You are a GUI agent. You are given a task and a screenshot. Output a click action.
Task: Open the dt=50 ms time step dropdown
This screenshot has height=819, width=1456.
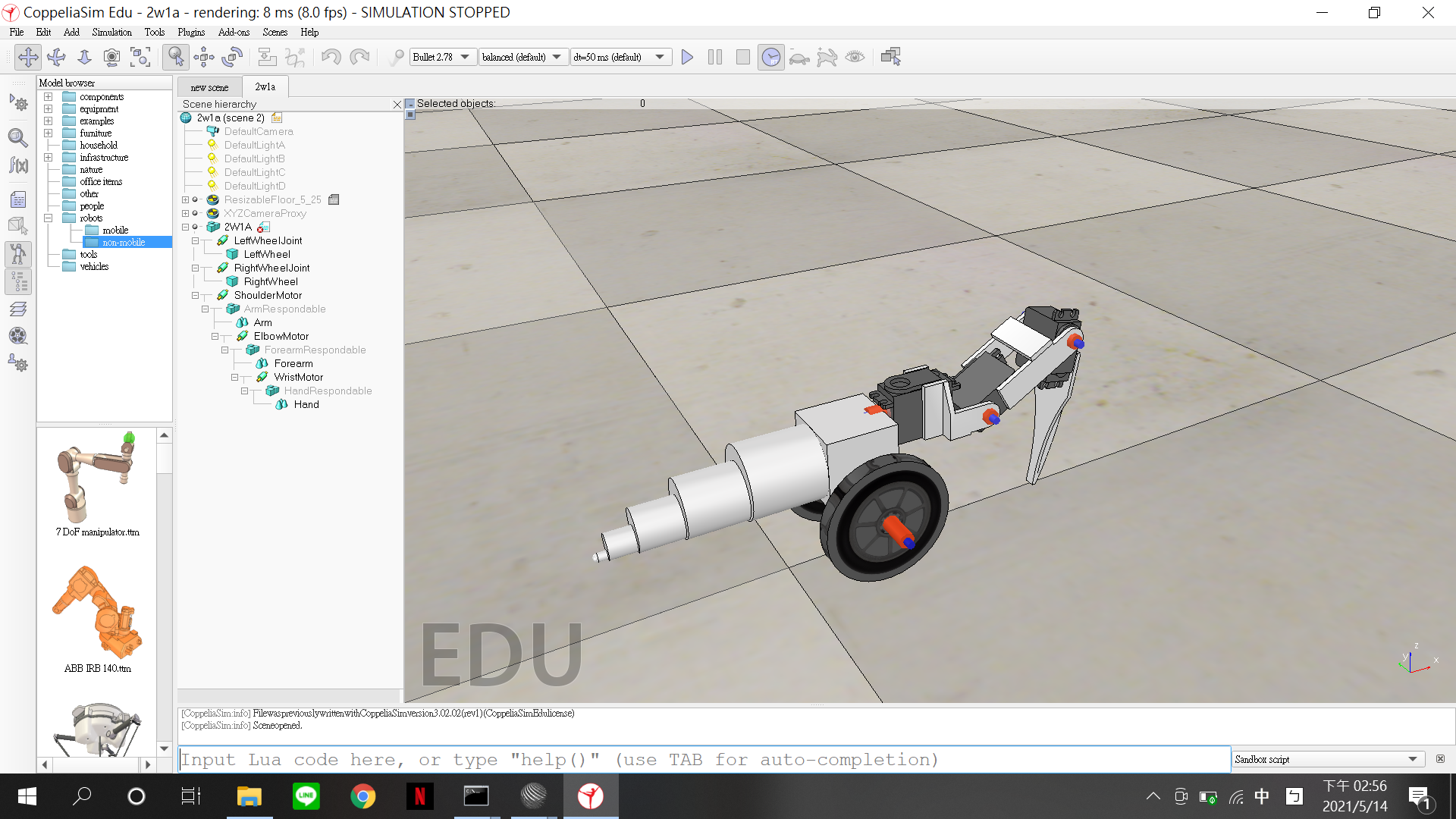(621, 57)
